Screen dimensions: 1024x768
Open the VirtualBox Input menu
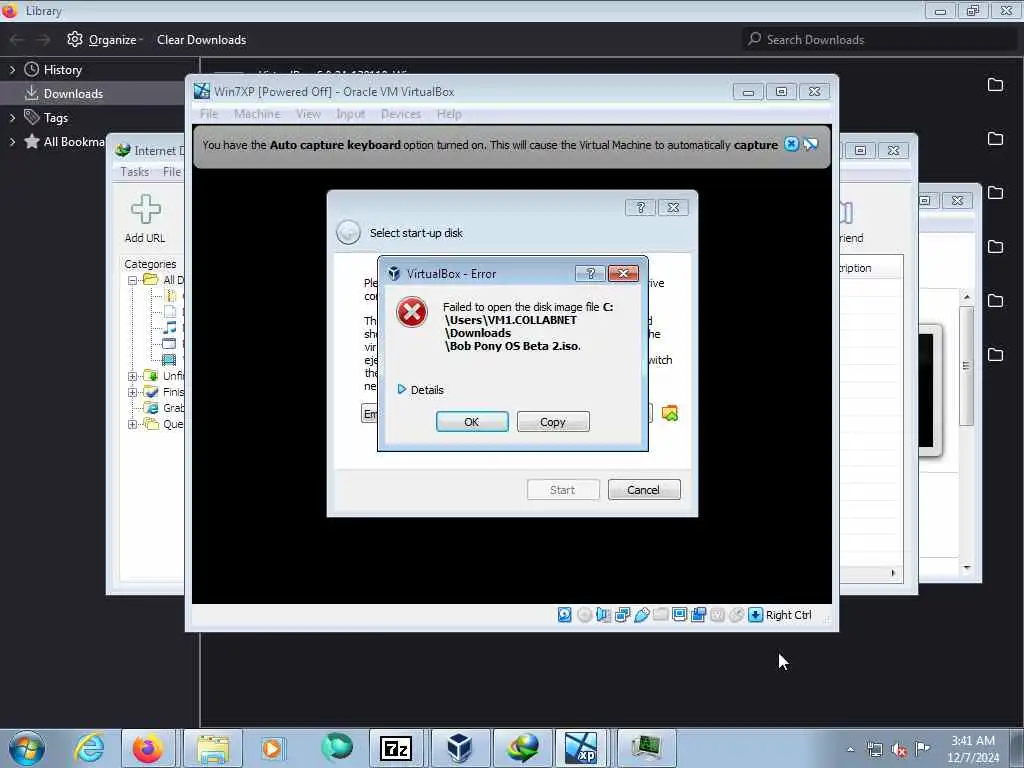point(351,114)
